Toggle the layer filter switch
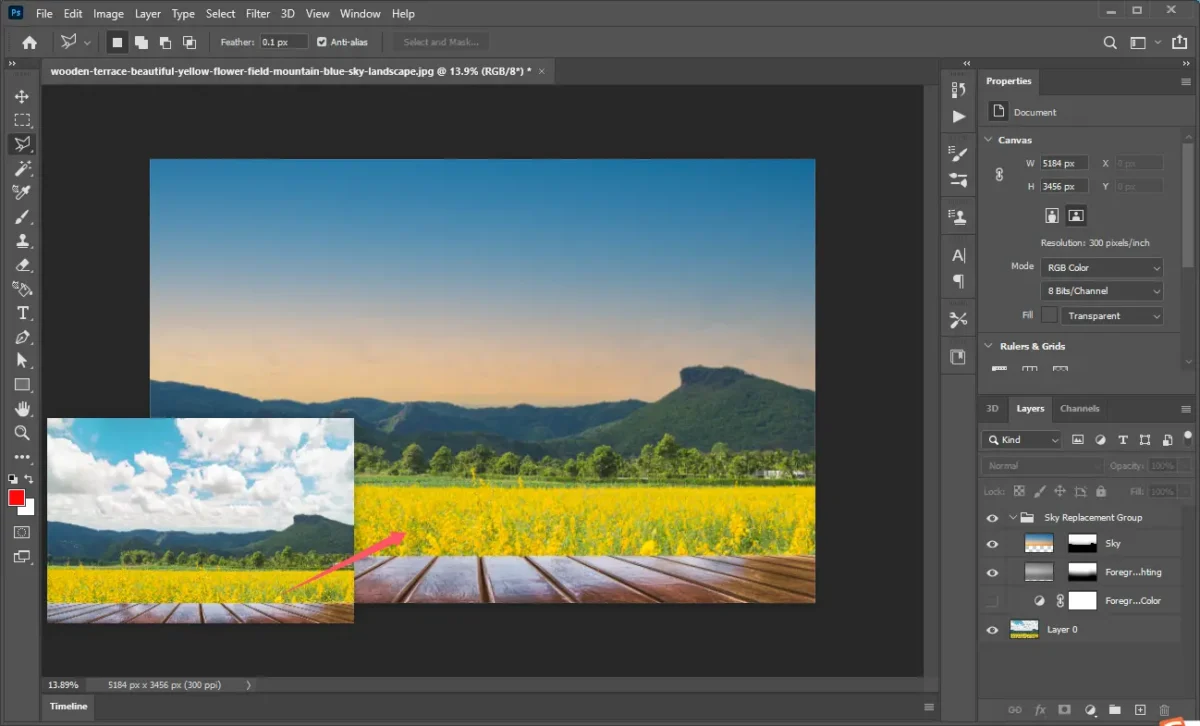The height and width of the screenshot is (726, 1200). (x=1187, y=438)
